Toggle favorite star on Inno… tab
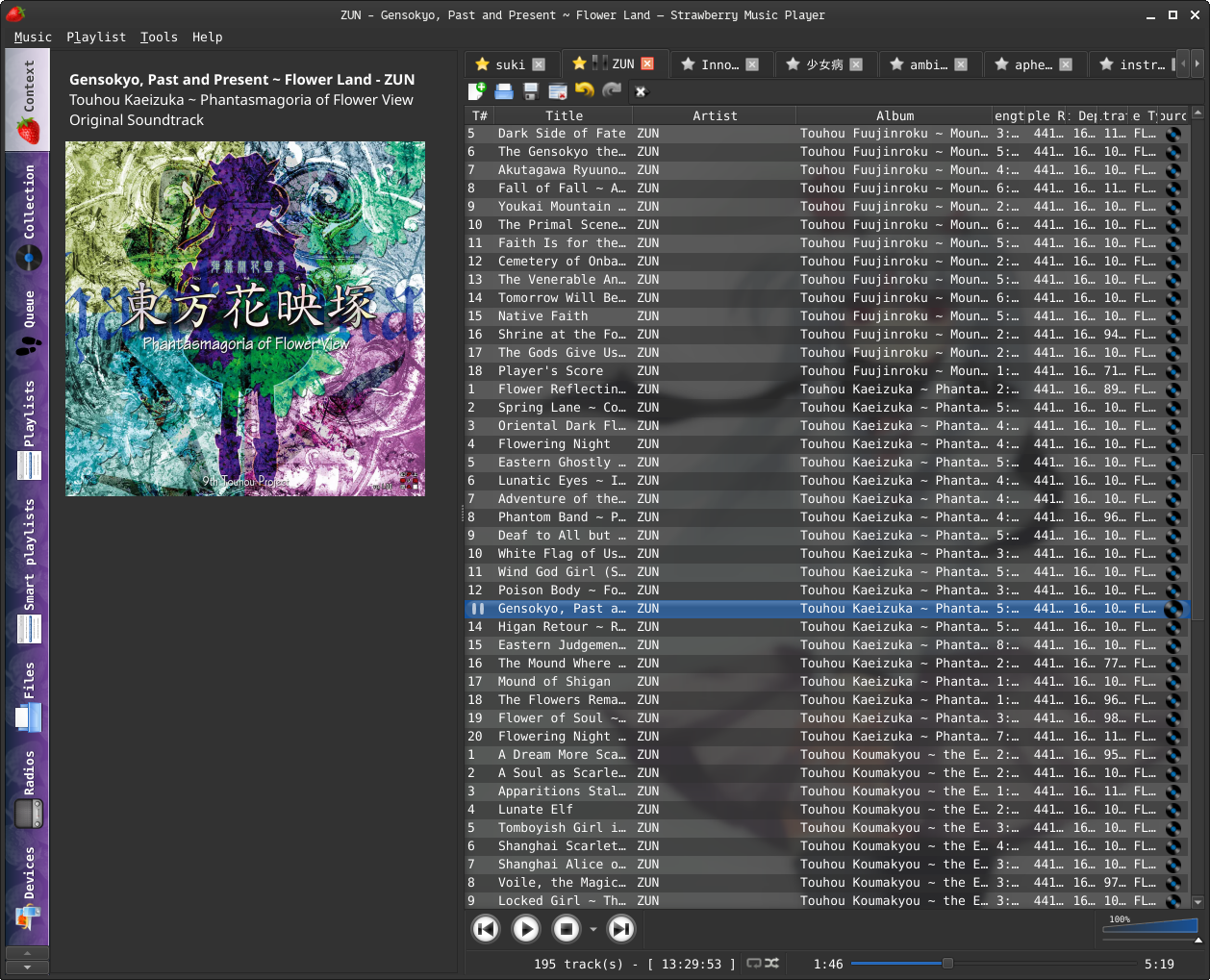The width and height of the screenshot is (1210, 980). point(688,64)
